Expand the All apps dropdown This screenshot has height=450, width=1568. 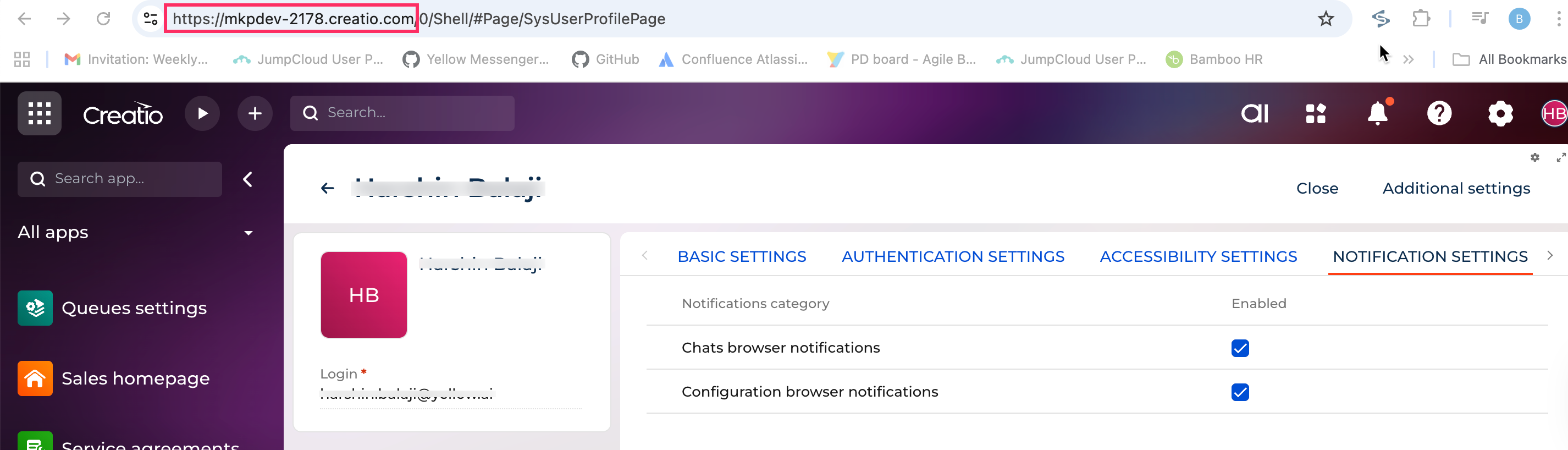(248, 233)
